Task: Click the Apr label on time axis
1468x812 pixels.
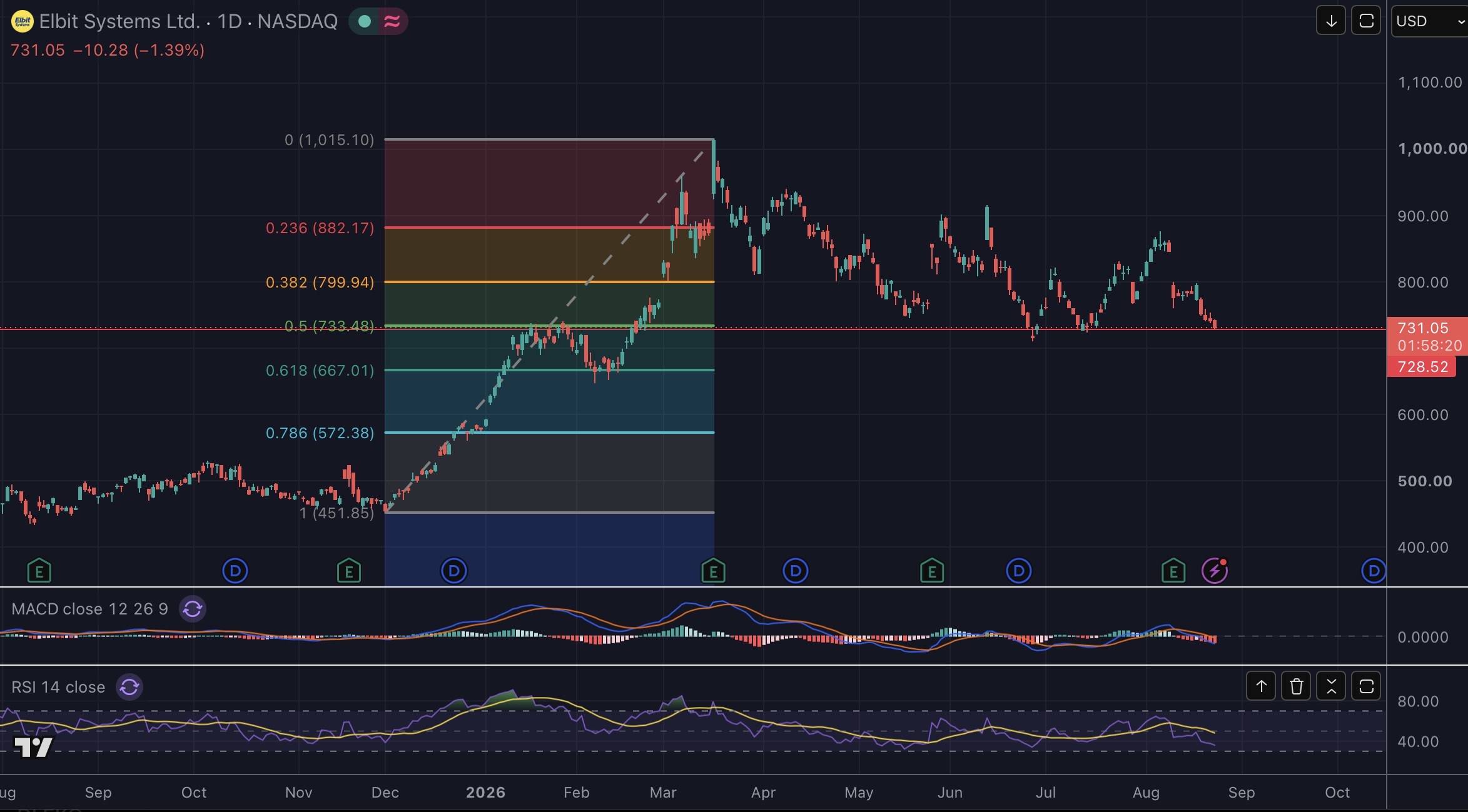Action: 763,793
